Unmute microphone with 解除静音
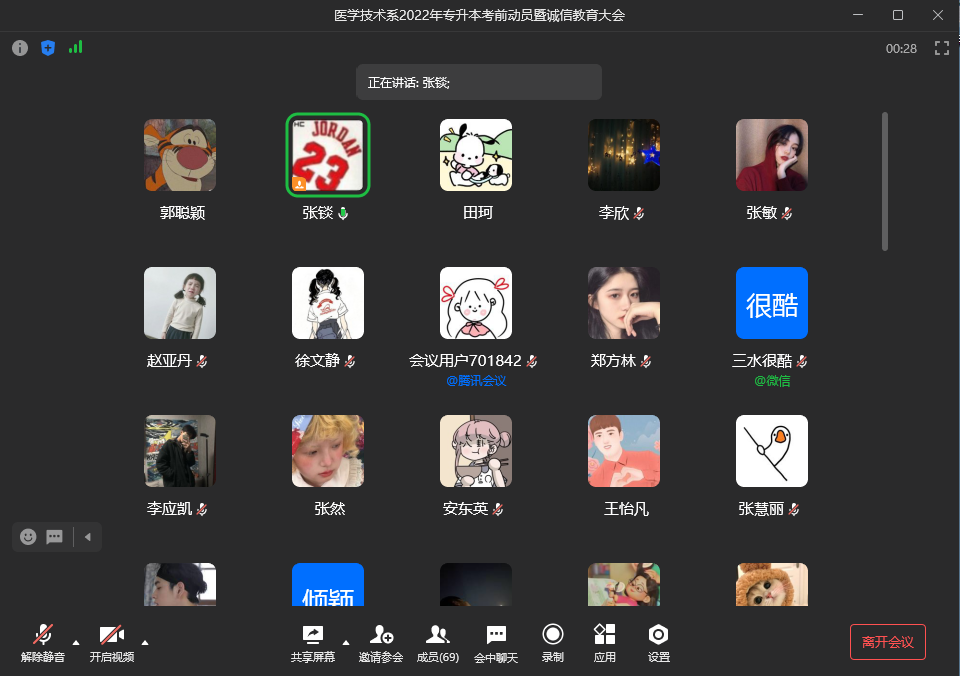960x676 pixels. 43,642
